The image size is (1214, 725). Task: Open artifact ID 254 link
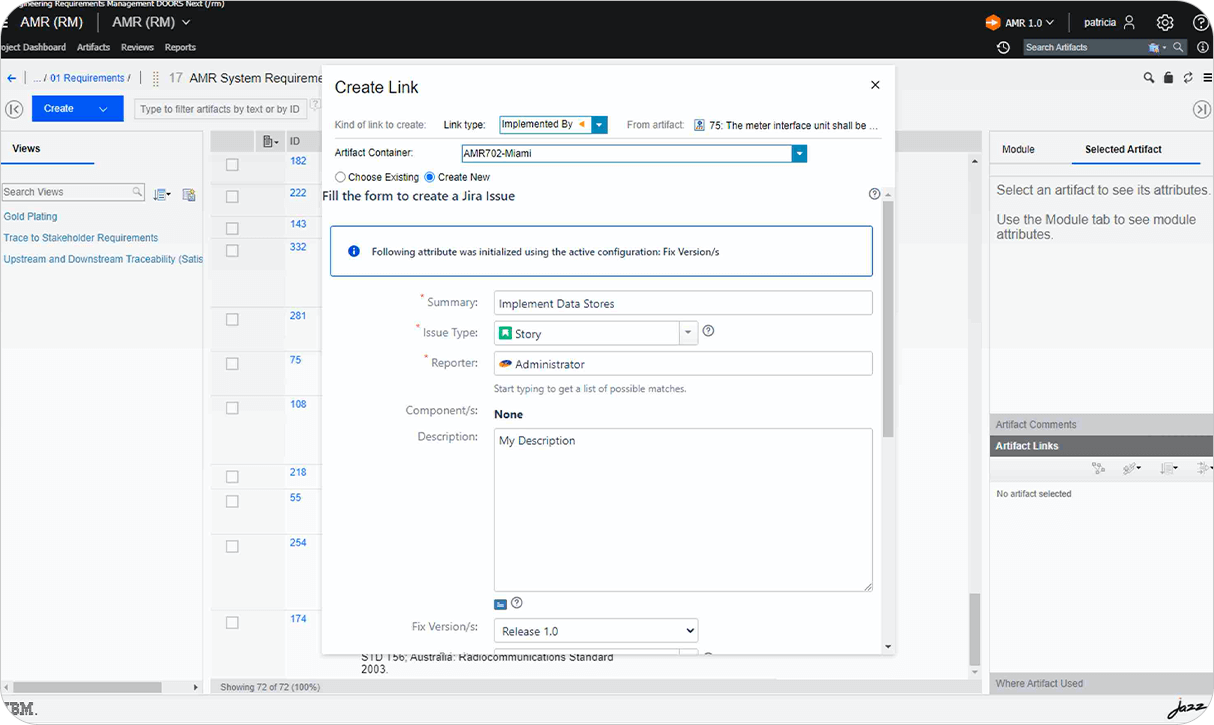tap(298, 542)
